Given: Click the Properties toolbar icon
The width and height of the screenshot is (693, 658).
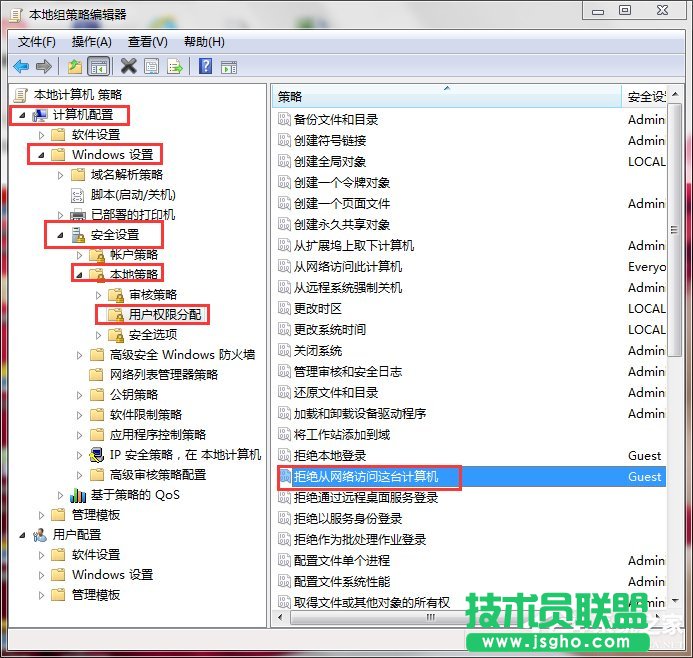Looking at the screenshot, I should click(151, 67).
